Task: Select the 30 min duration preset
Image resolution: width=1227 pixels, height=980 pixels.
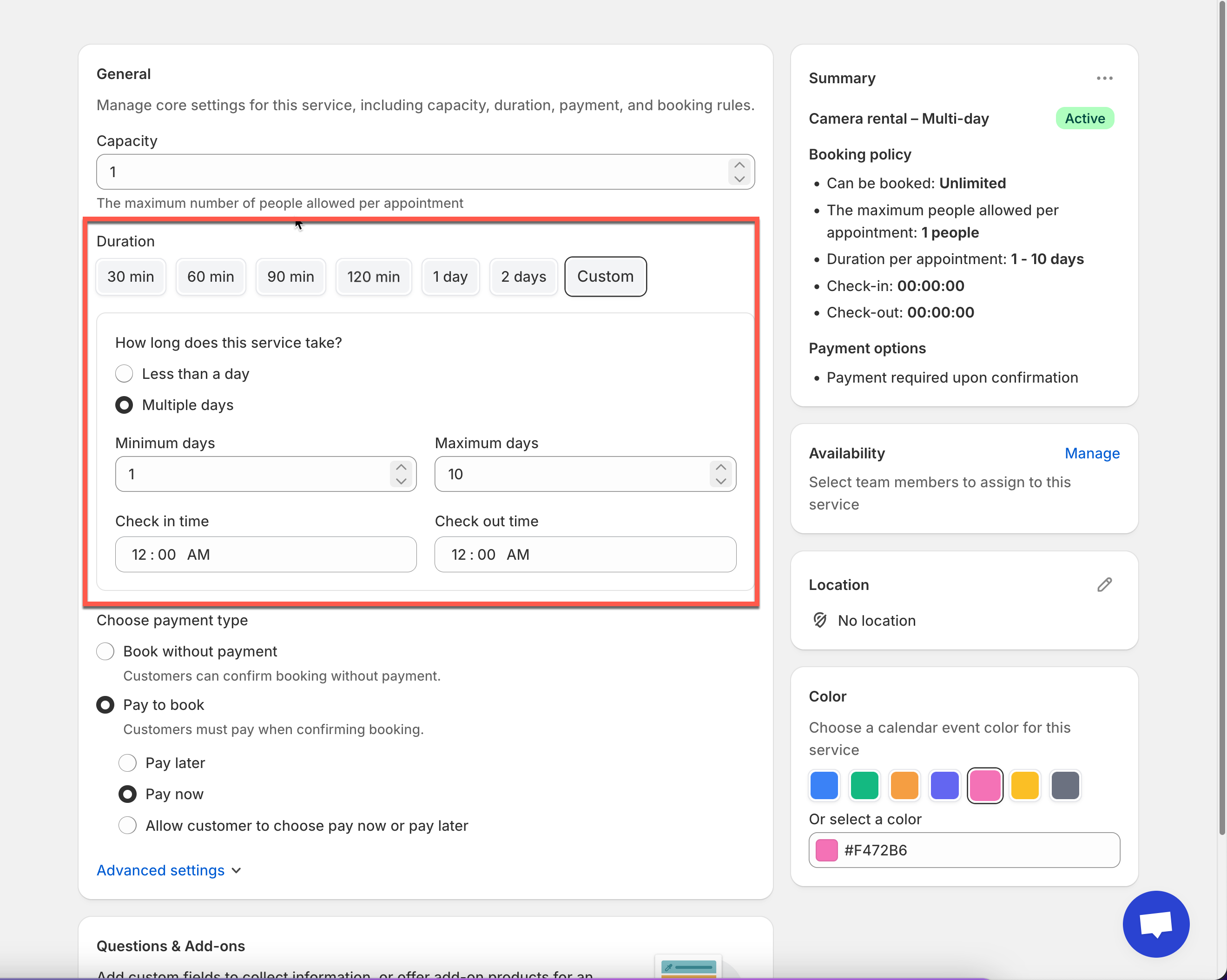Action: pos(130,277)
